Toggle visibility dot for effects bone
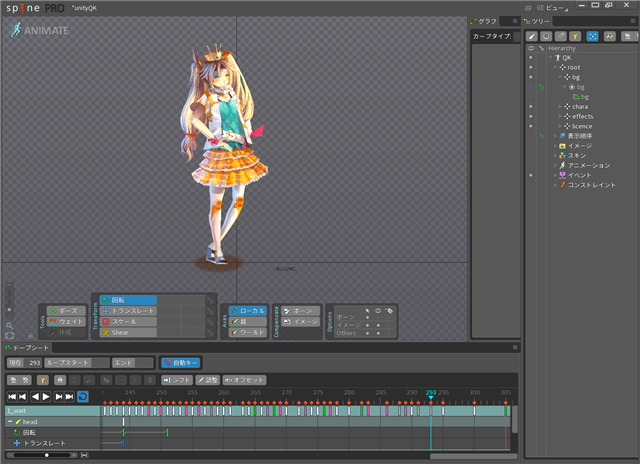Screen dimensions: 640x464 pos(531,116)
